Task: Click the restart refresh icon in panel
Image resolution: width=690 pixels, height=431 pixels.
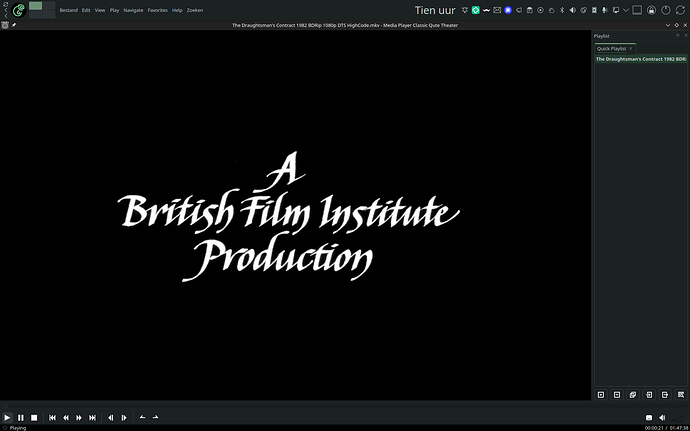Action: click(x=680, y=10)
